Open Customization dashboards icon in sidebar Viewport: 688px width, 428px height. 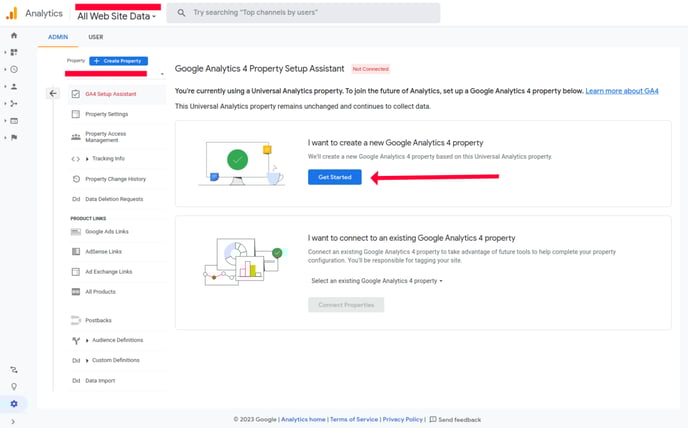coord(14,52)
